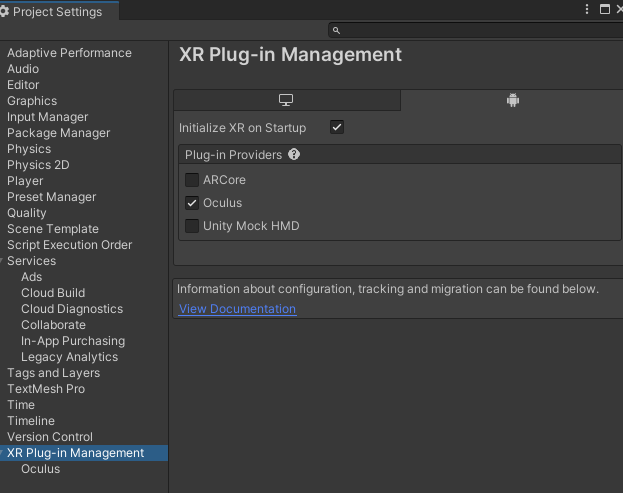Collapse the Services tree section
The image size is (623, 493).
click(x=2, y=261)
